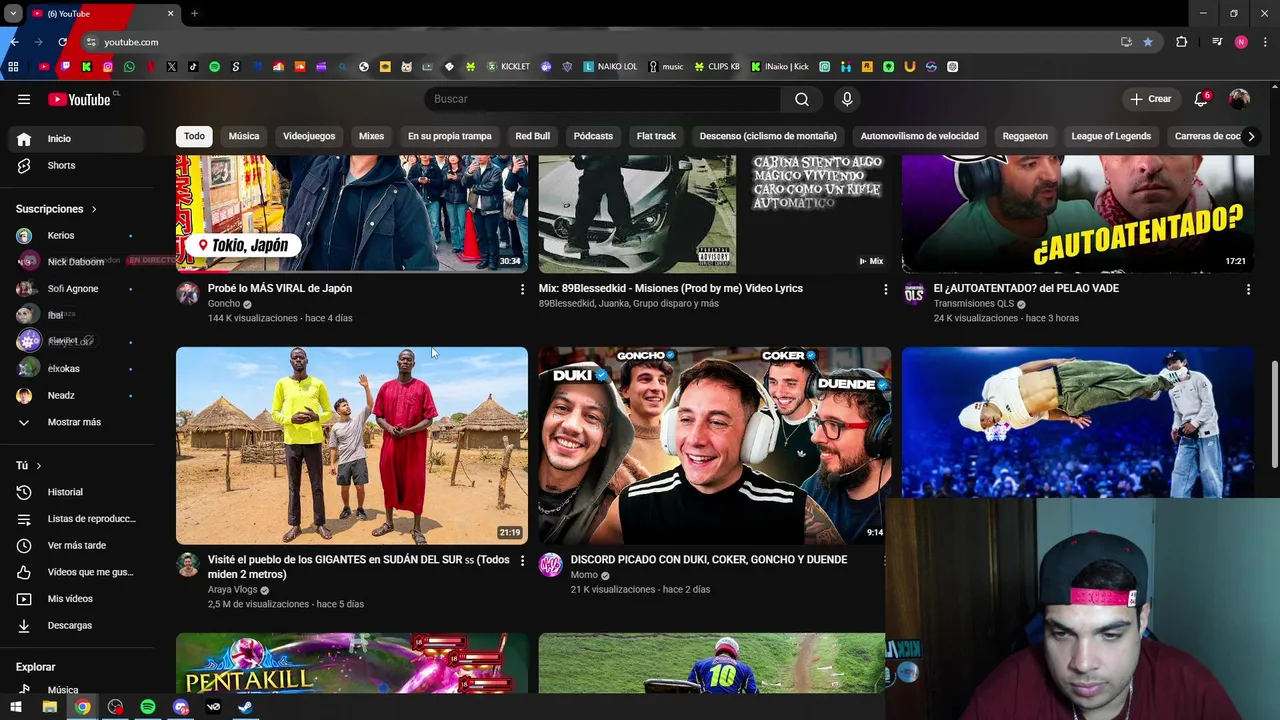Screen dimensions: 1280x720
Task: Expand Mostrar más subscriptions
Action: tap(76, 422)
